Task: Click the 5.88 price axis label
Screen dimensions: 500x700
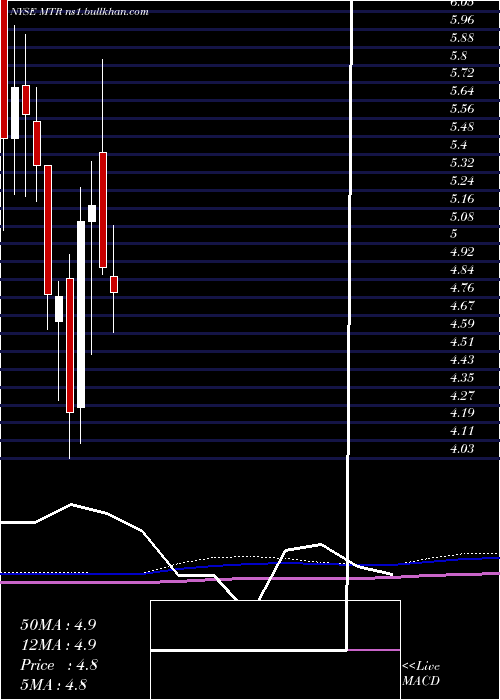Action: tap(462, 38)
